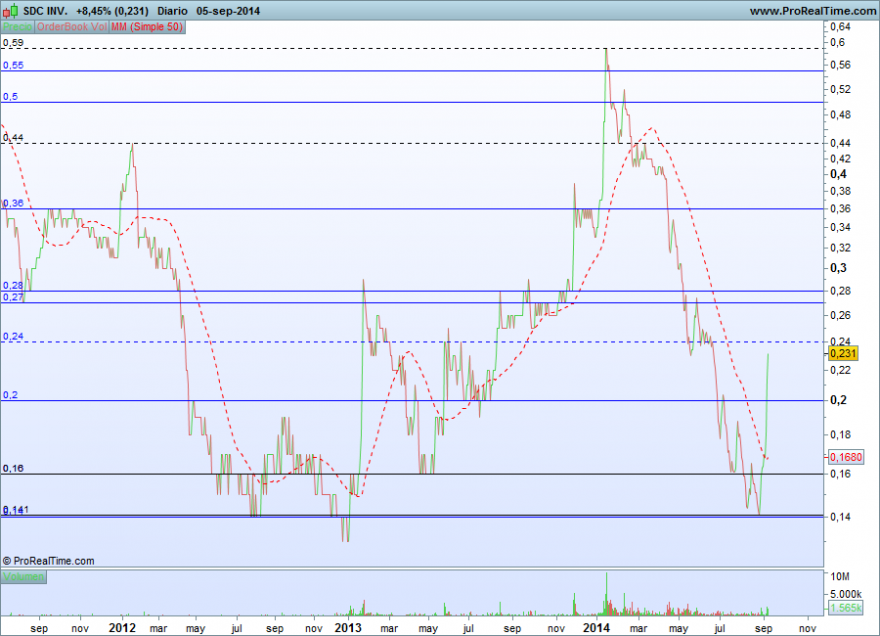The width and height of the screenshot is (880, 636).
Task: Click the 0,38 price axis value
Action: [x=840, y=191]
